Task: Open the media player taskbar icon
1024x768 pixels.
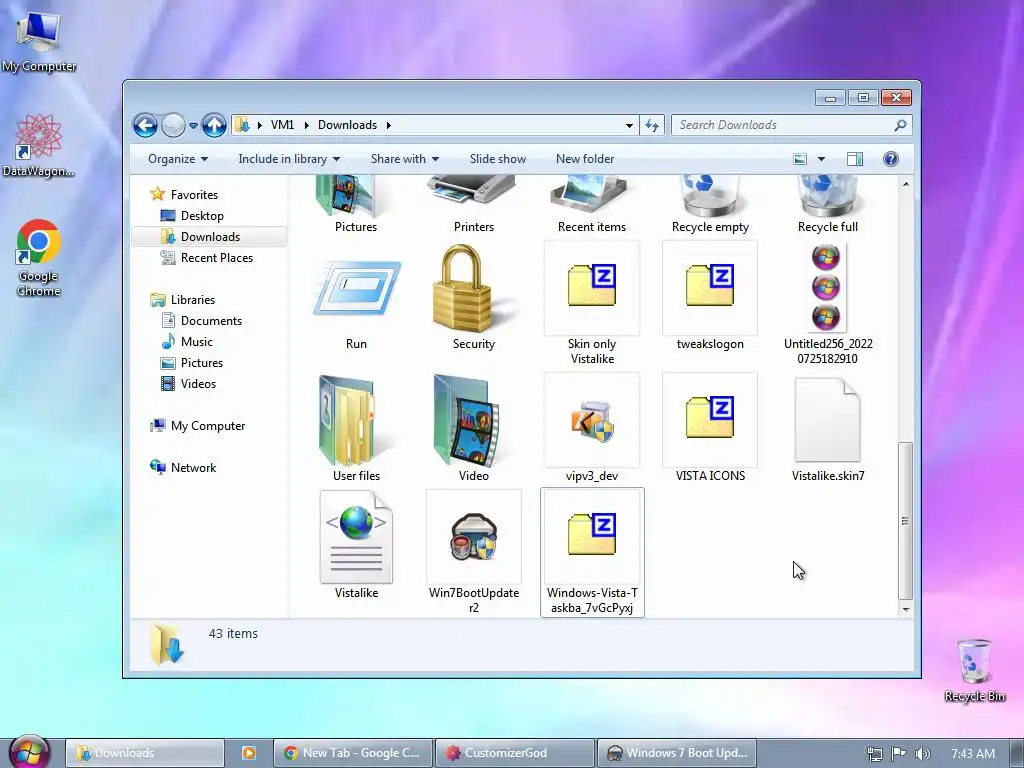Action: (249, 753)
